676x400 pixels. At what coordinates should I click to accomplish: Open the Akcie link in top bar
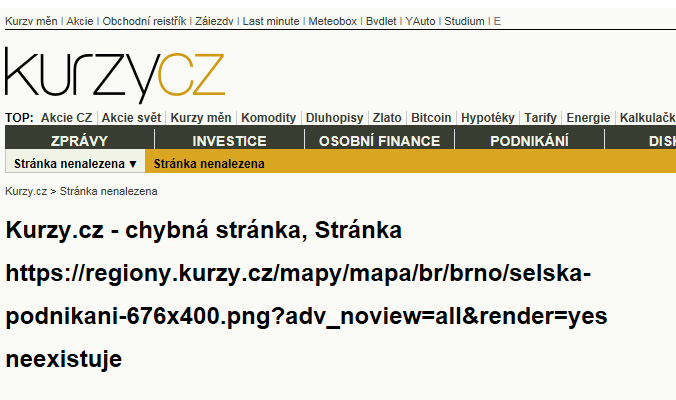[80, 21]
